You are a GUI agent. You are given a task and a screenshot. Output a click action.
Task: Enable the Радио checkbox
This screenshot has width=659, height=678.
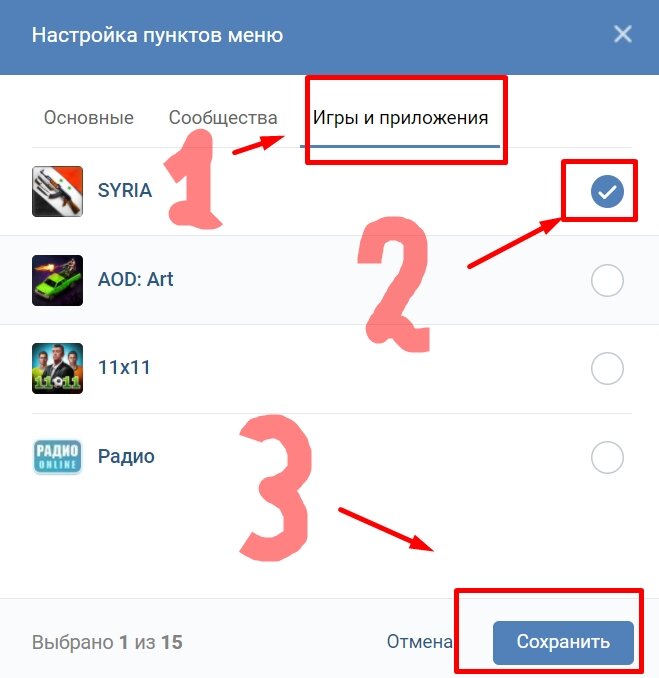(x=607, y=457)
